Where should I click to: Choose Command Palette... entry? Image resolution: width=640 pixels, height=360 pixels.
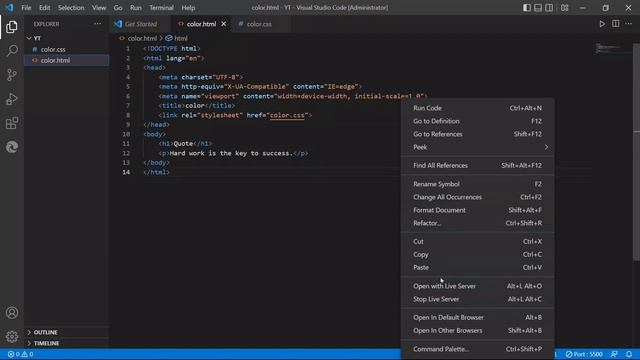coord(477,349)
